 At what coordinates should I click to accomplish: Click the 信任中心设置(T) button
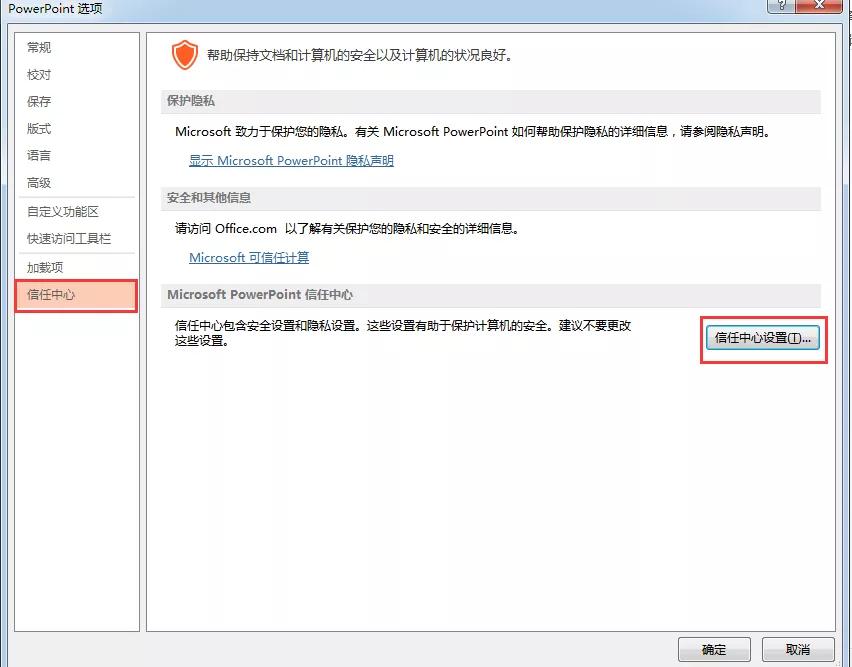[763, 339]
